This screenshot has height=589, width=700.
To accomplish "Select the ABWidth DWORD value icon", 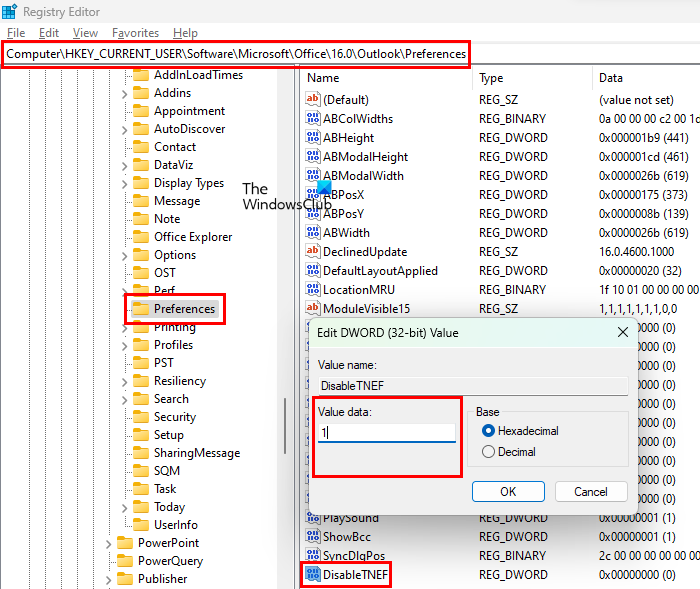I will click(312, 232).
